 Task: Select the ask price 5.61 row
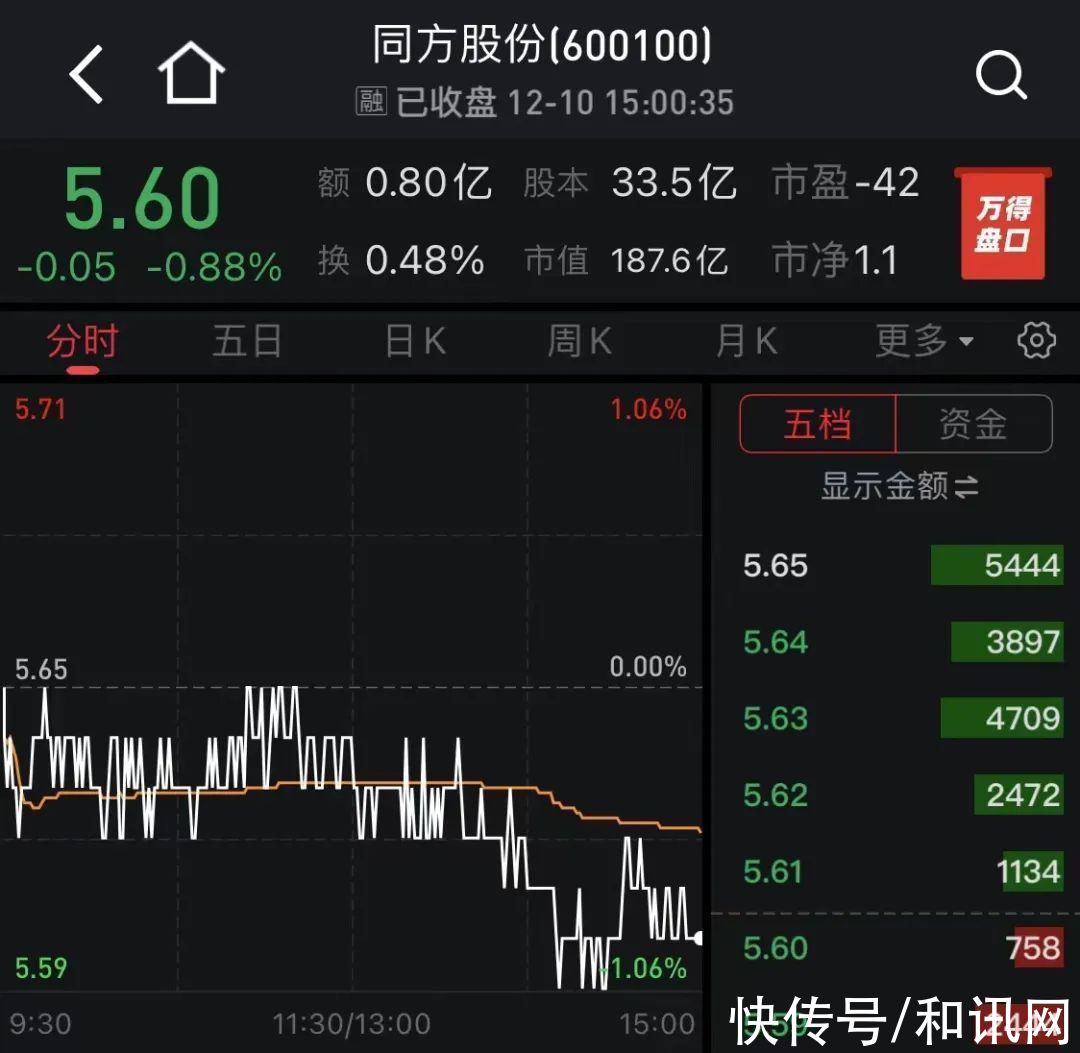902,871
